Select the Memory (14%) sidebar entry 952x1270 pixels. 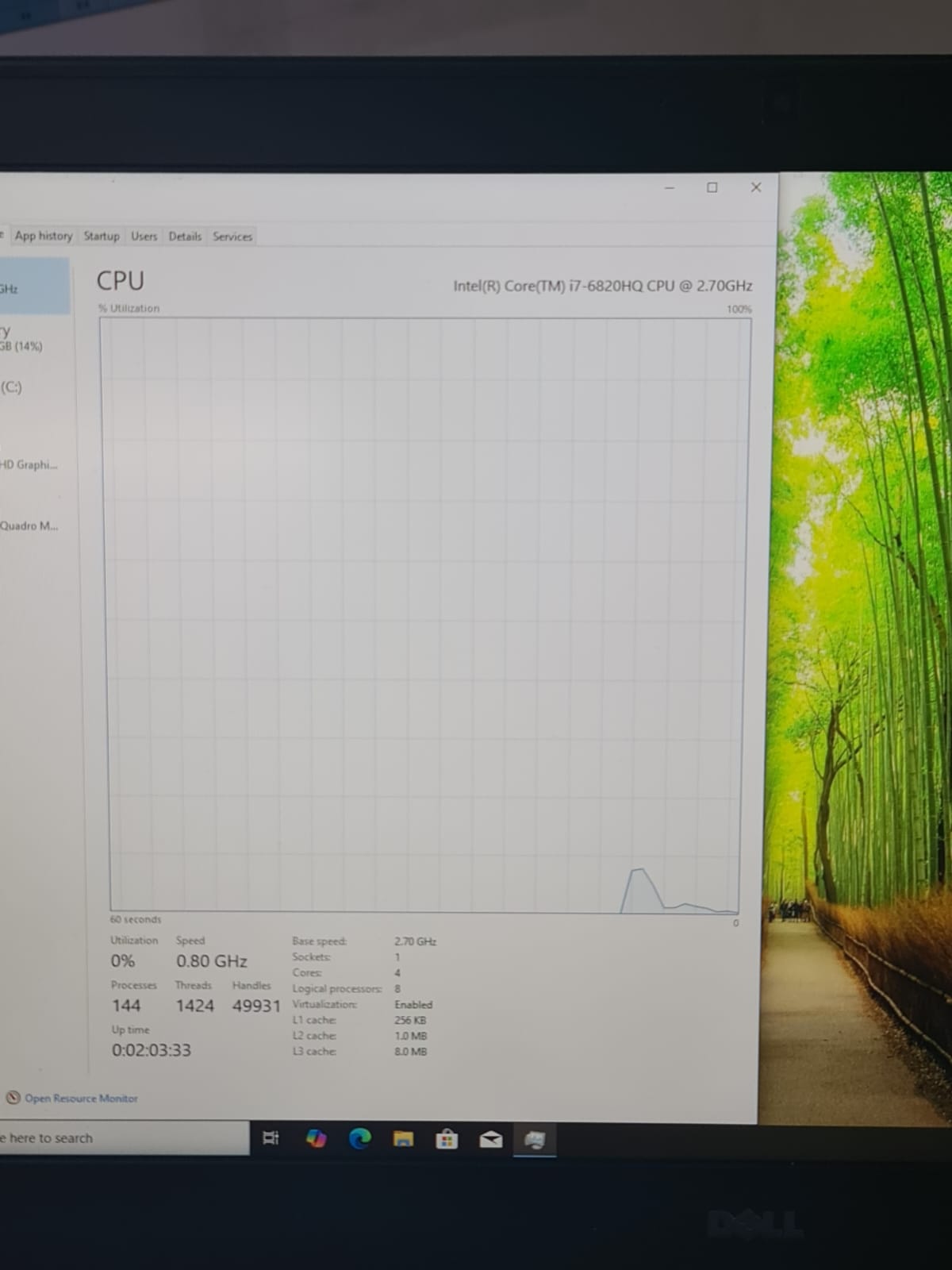tap(35, 337)
